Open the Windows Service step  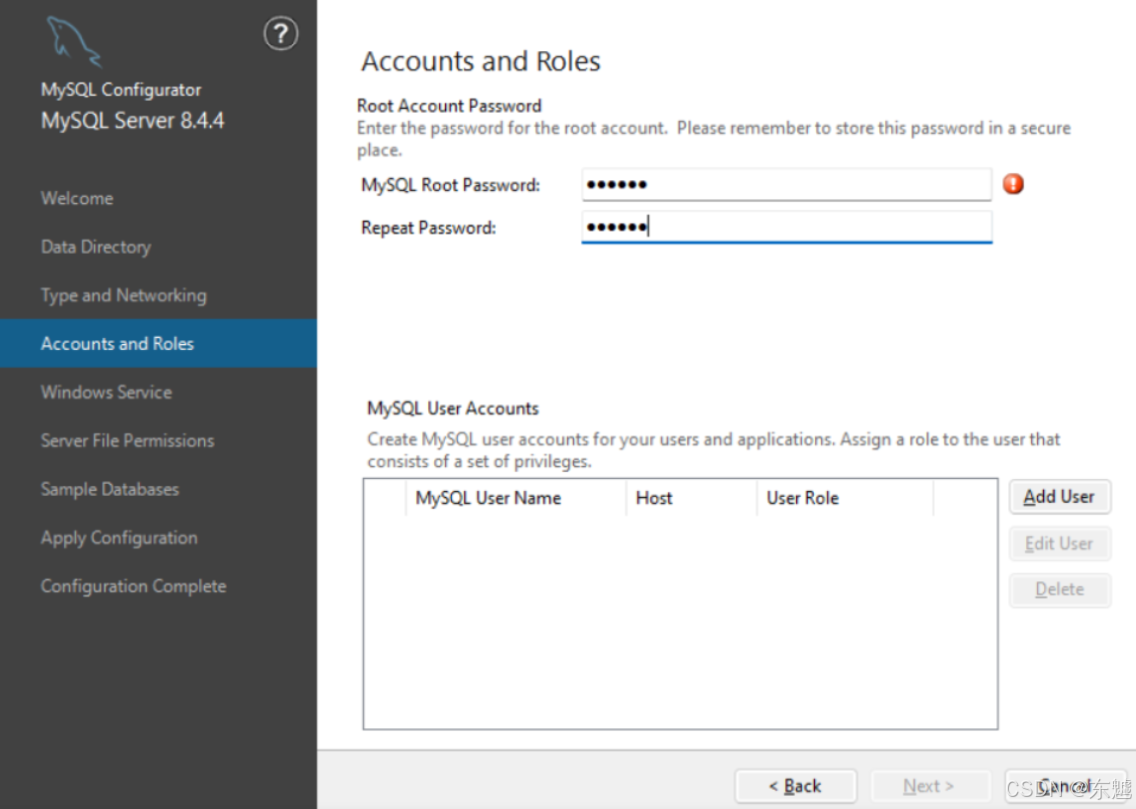pyautogui.click(x=106, y=392)
